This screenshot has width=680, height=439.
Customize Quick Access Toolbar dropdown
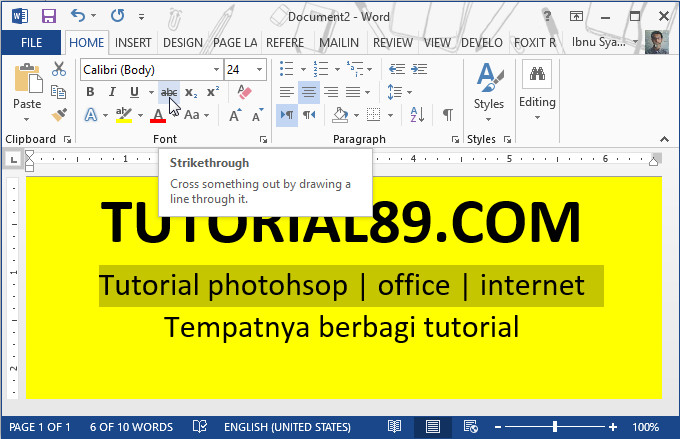[x=141, y=17]
